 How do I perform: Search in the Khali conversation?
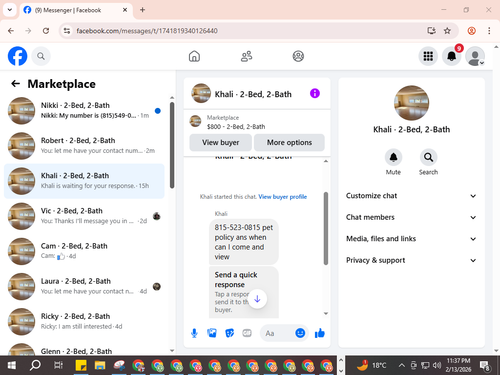click(x=428, y=157)
